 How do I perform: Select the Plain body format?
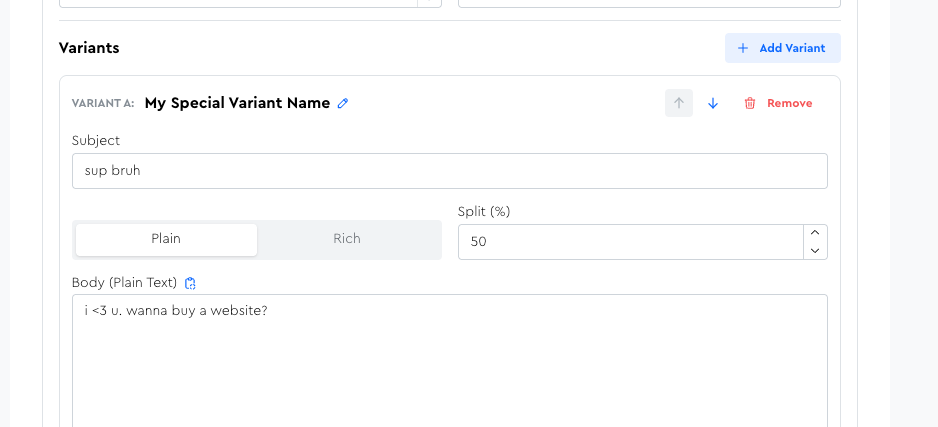pyautogui.click(x=166, y=239)
